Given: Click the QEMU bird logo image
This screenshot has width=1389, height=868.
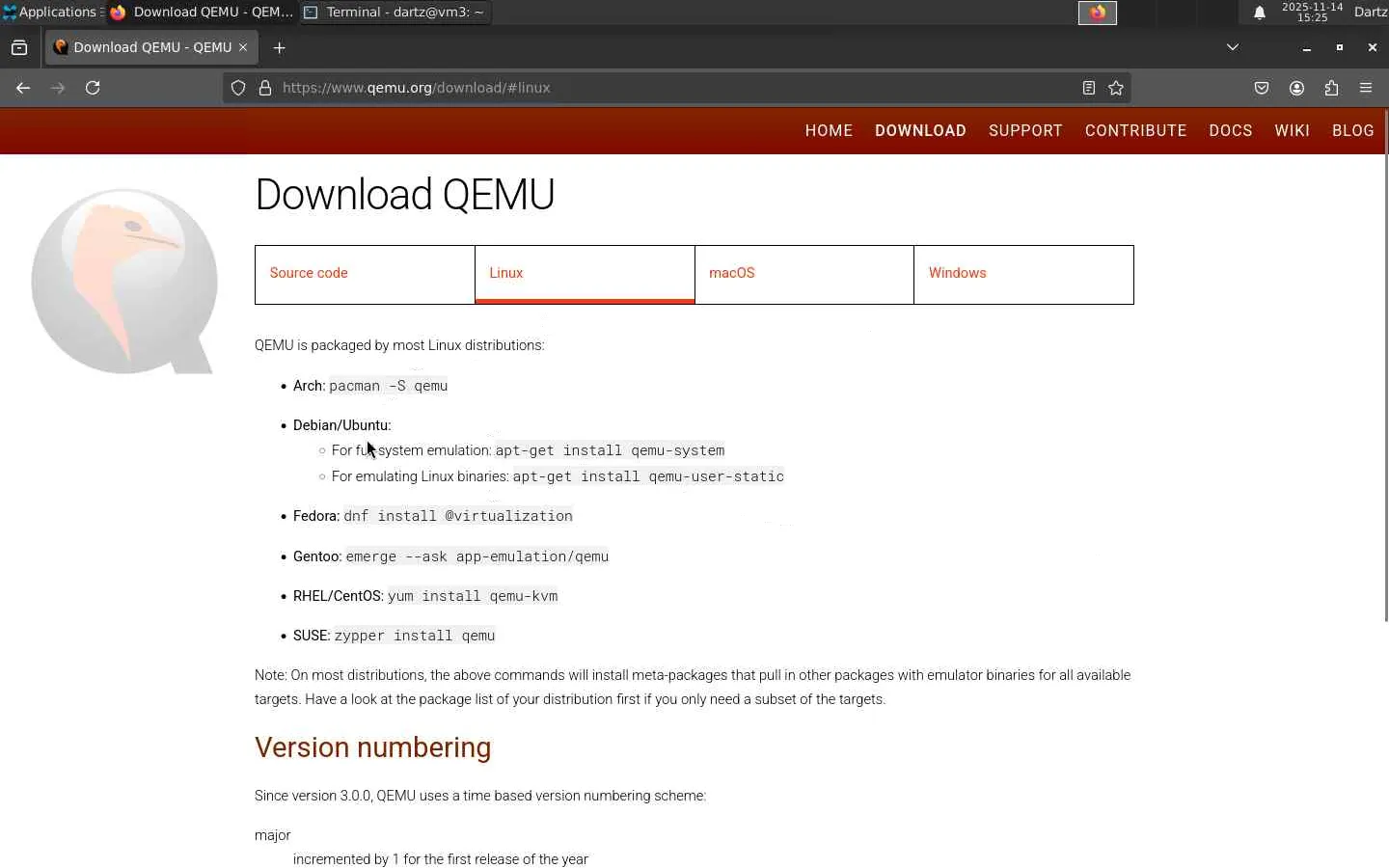Looking at the screenshot, I should click(x=124, y=281).
